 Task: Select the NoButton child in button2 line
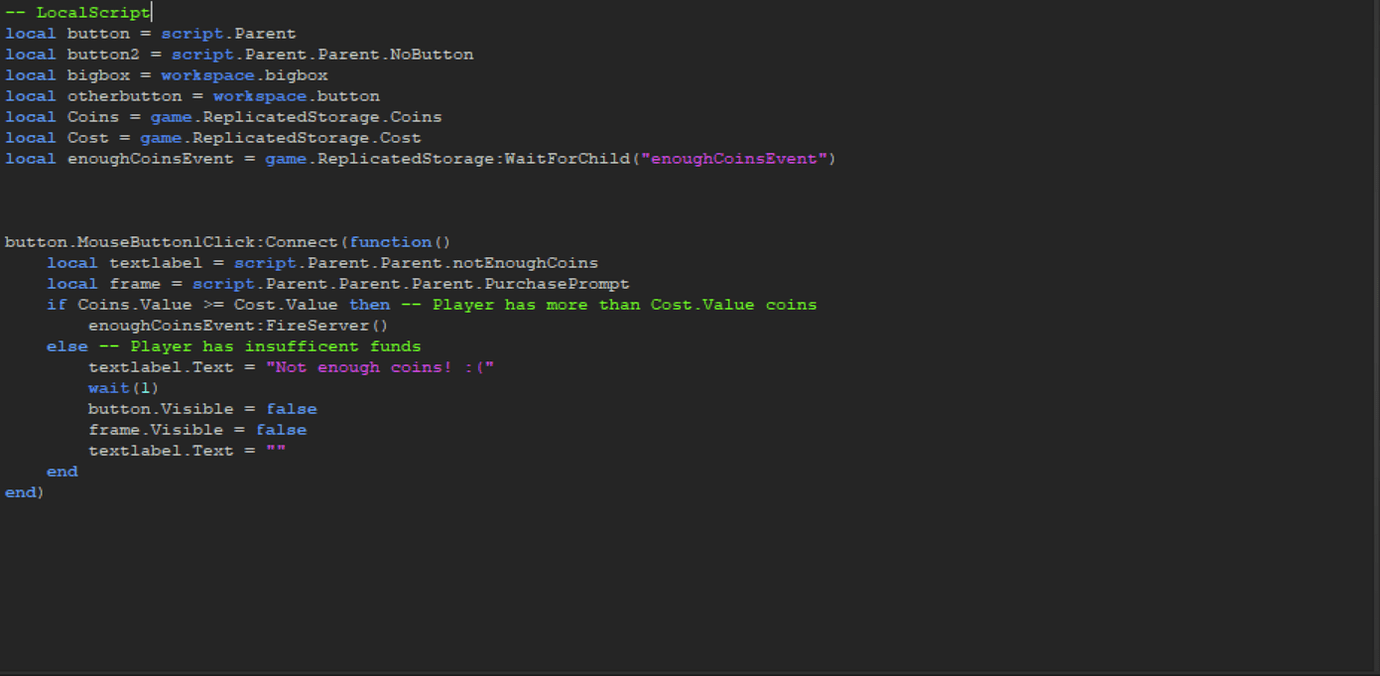(434, 53)
